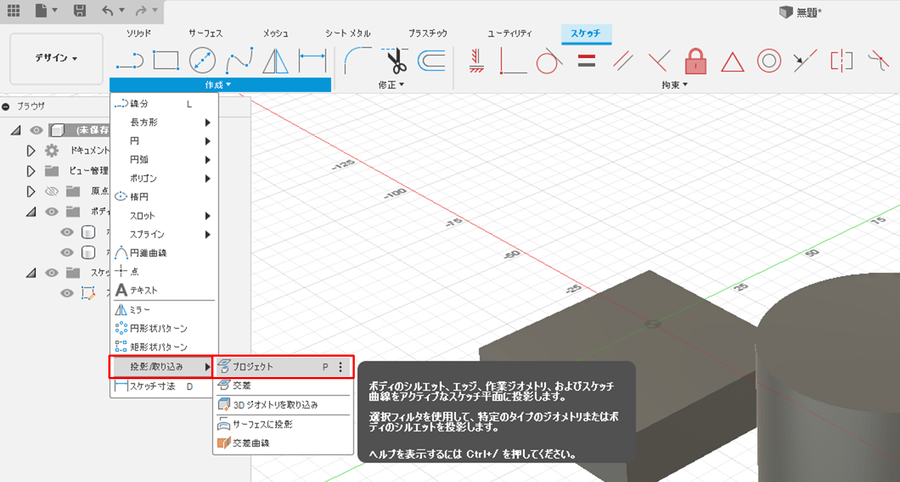The width and height of the screenshot is (900, 482).
Task: Switch to the プラスチック tab
Action: [x=428, y=34]
